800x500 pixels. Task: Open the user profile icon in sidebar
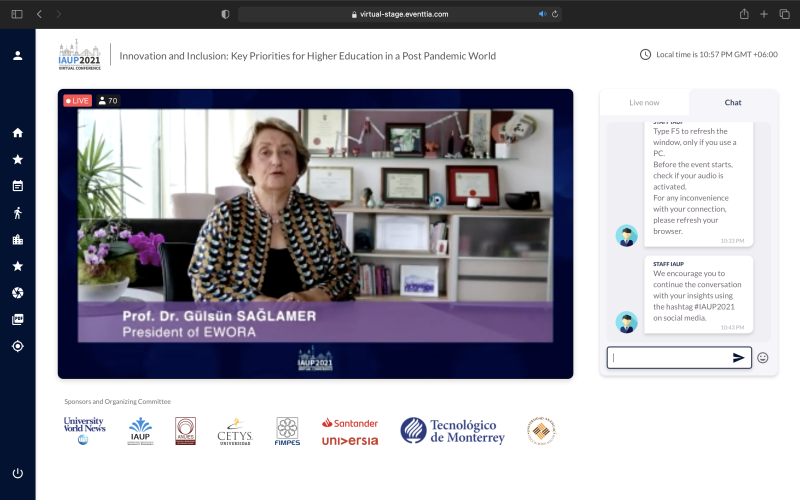click(17, 55)
